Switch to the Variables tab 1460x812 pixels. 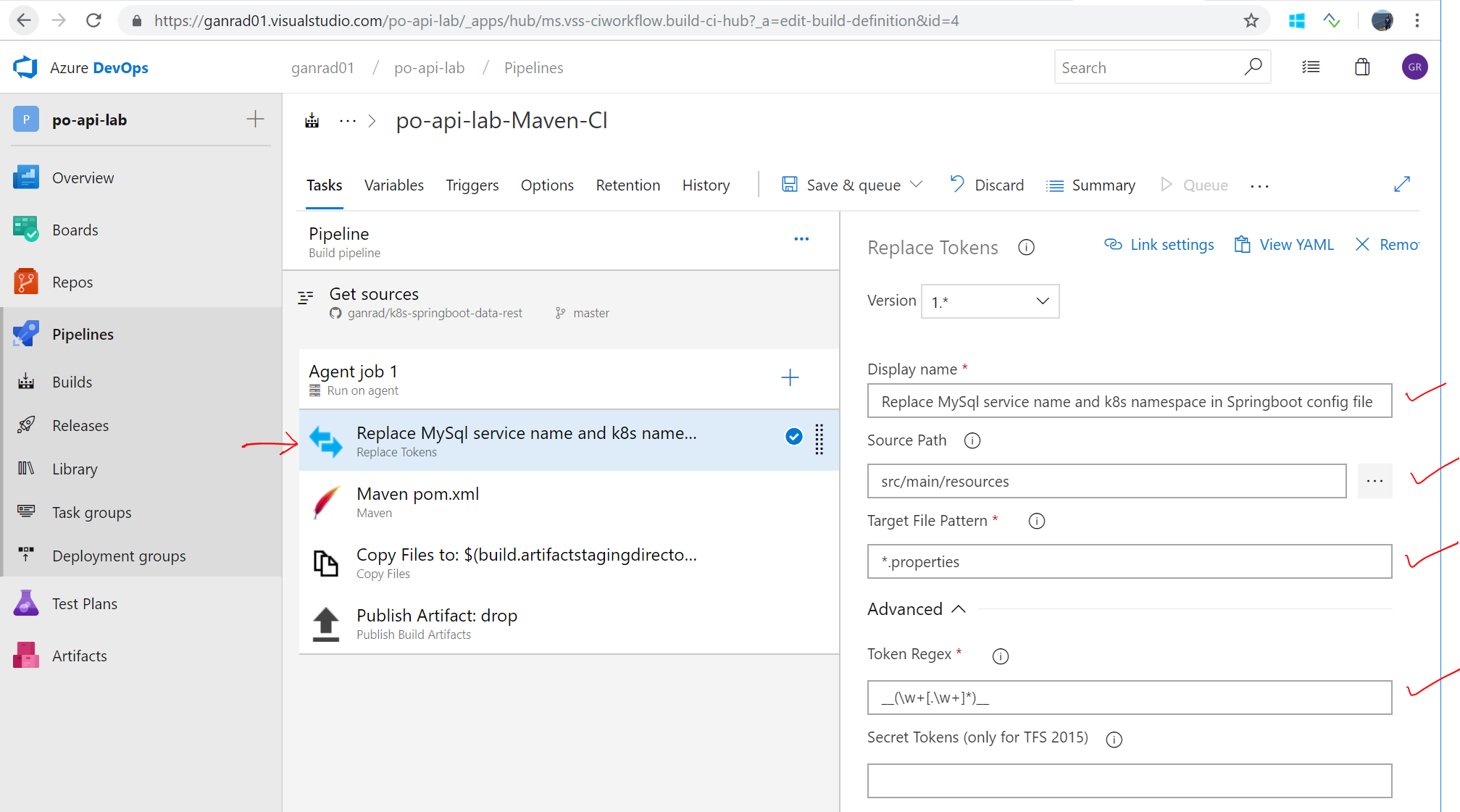click(394, 185)
